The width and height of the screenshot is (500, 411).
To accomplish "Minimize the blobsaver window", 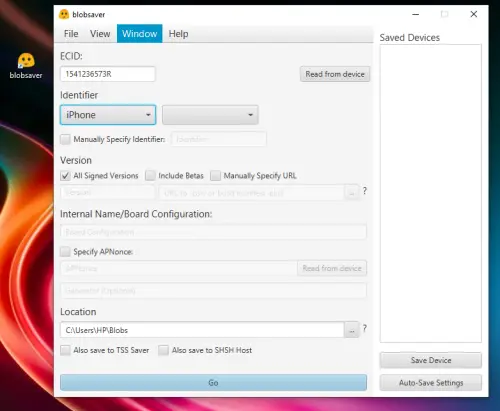I will point(416,14).
